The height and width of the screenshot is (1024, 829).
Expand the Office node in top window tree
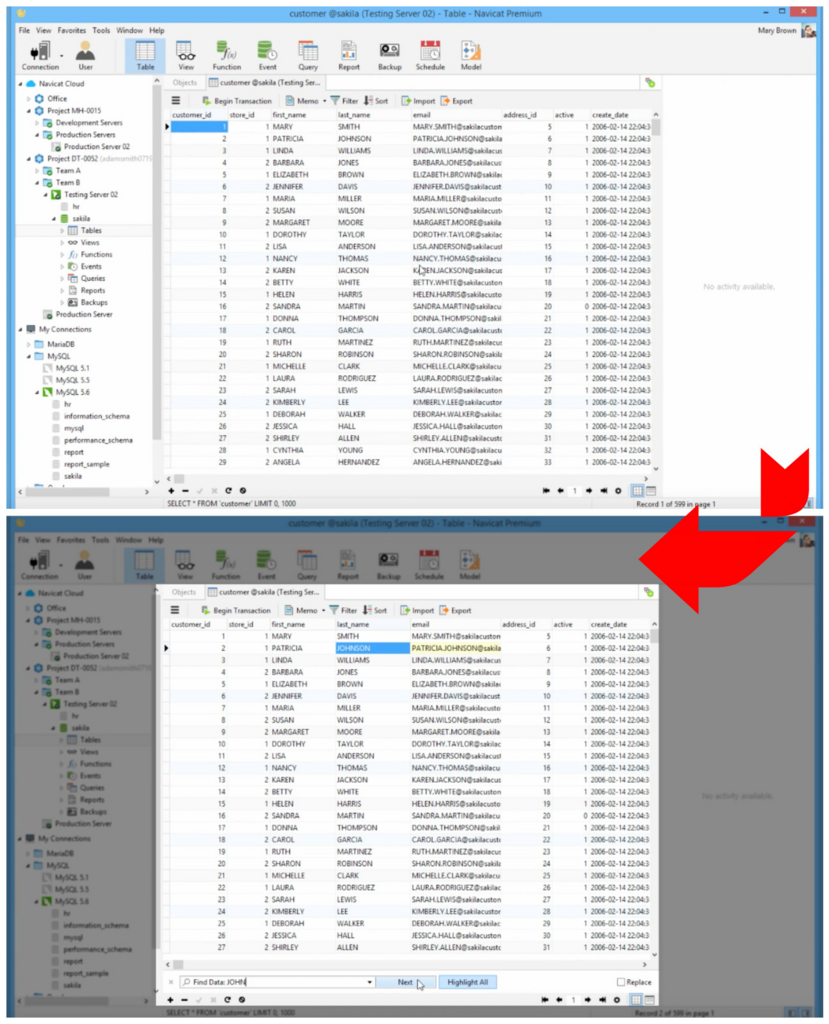pyautogui.click(x=29, y=99)
